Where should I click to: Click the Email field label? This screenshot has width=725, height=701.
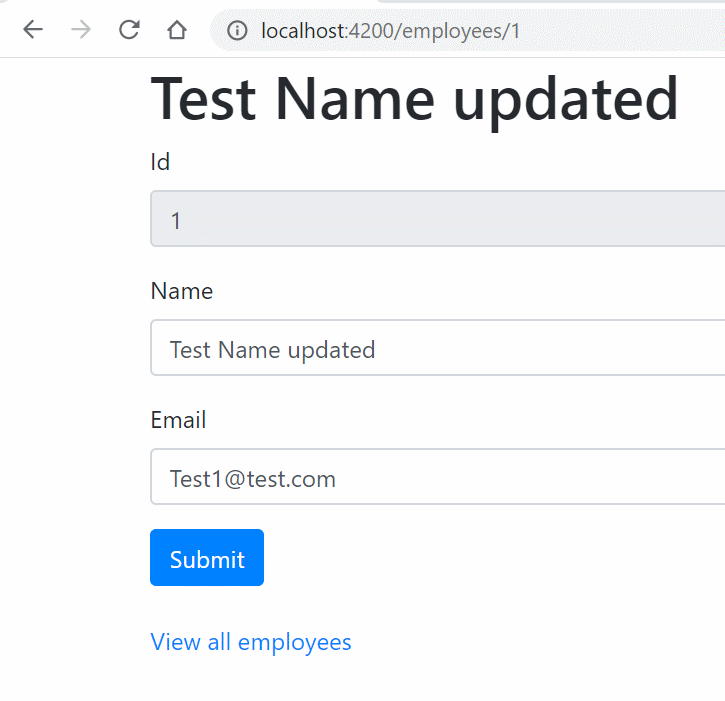(x=178, y=420)
